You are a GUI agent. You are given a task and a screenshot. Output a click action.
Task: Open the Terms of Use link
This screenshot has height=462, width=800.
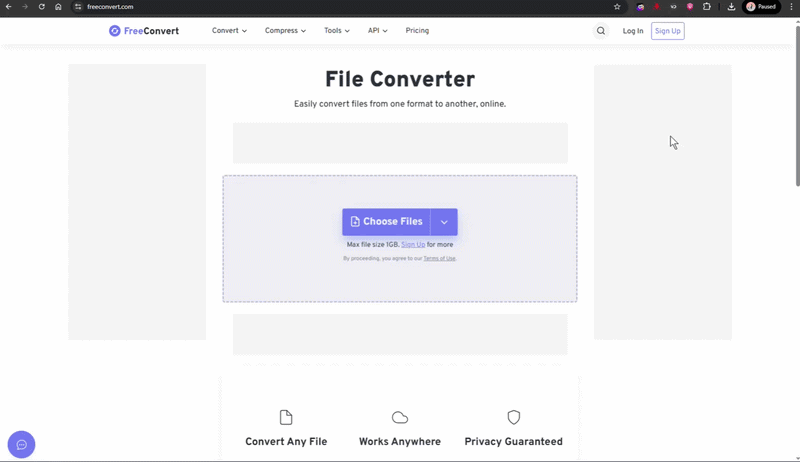point(439,259)
